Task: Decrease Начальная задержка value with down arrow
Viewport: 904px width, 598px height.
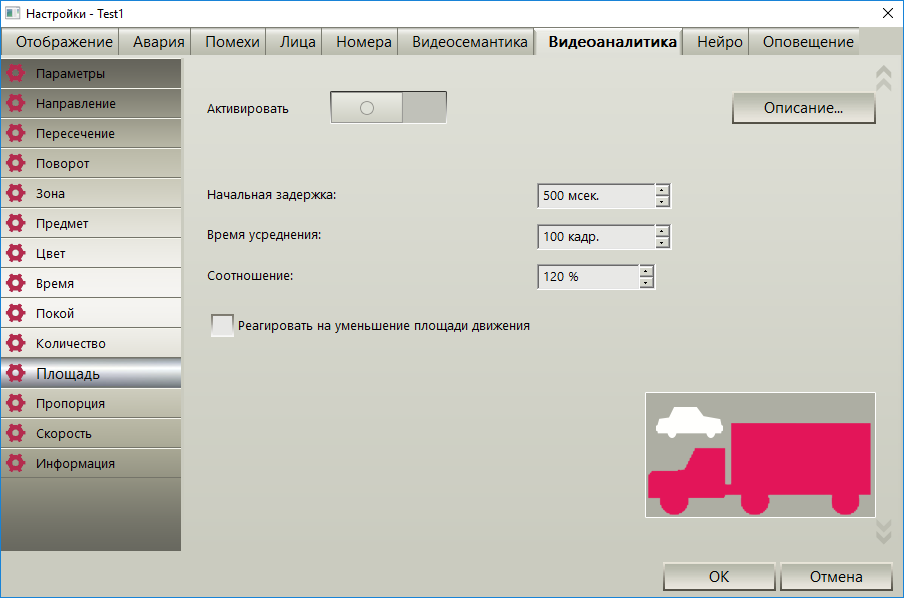Action: [x=662, y=202]
